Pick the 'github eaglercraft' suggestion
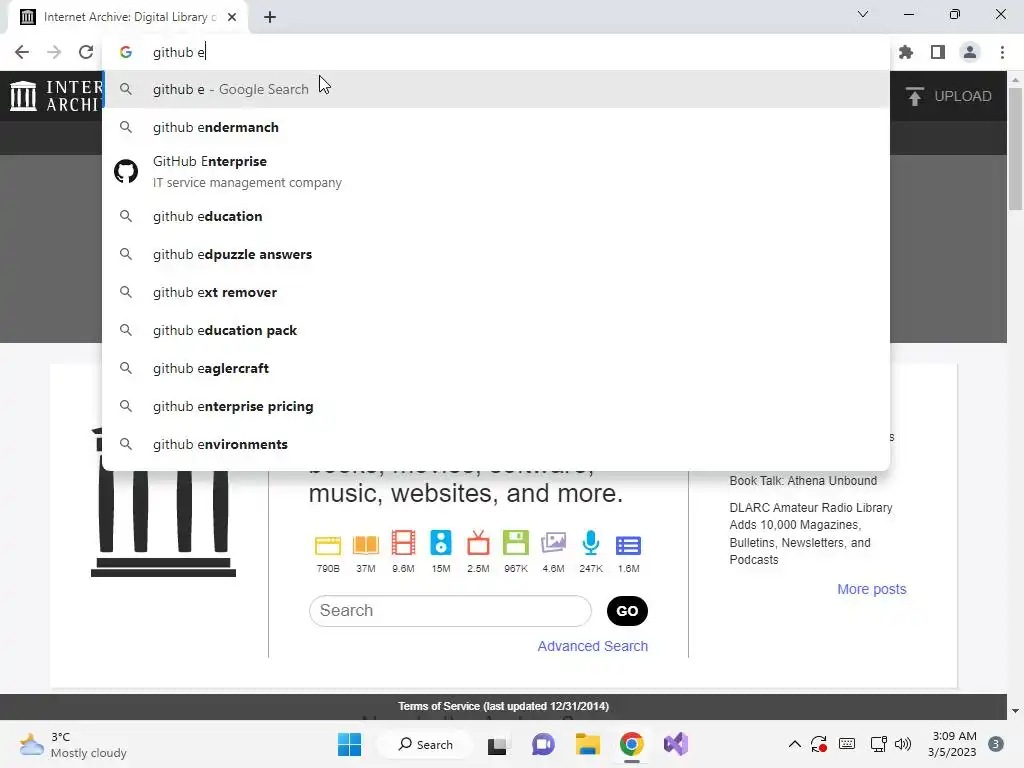 point(496,368)
